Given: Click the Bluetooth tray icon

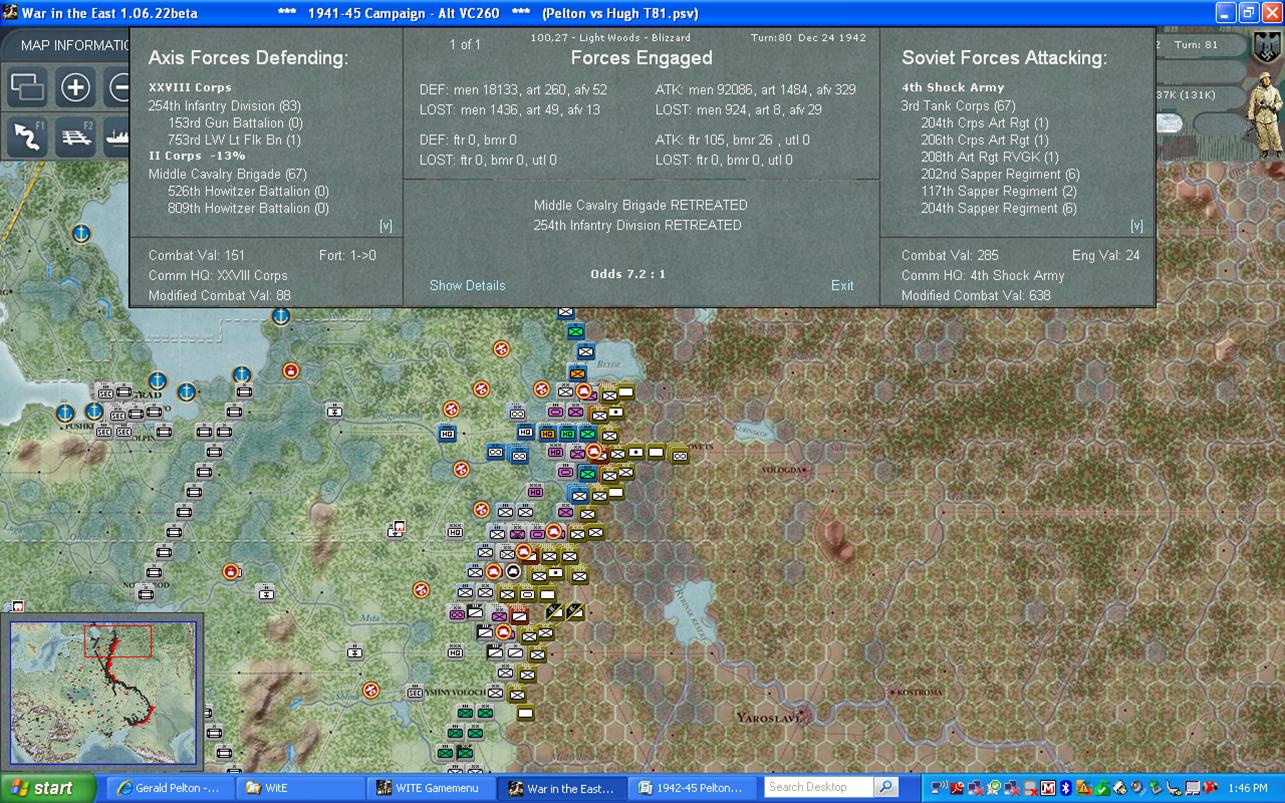Looking at the screenshot, I should (1065, 788).
